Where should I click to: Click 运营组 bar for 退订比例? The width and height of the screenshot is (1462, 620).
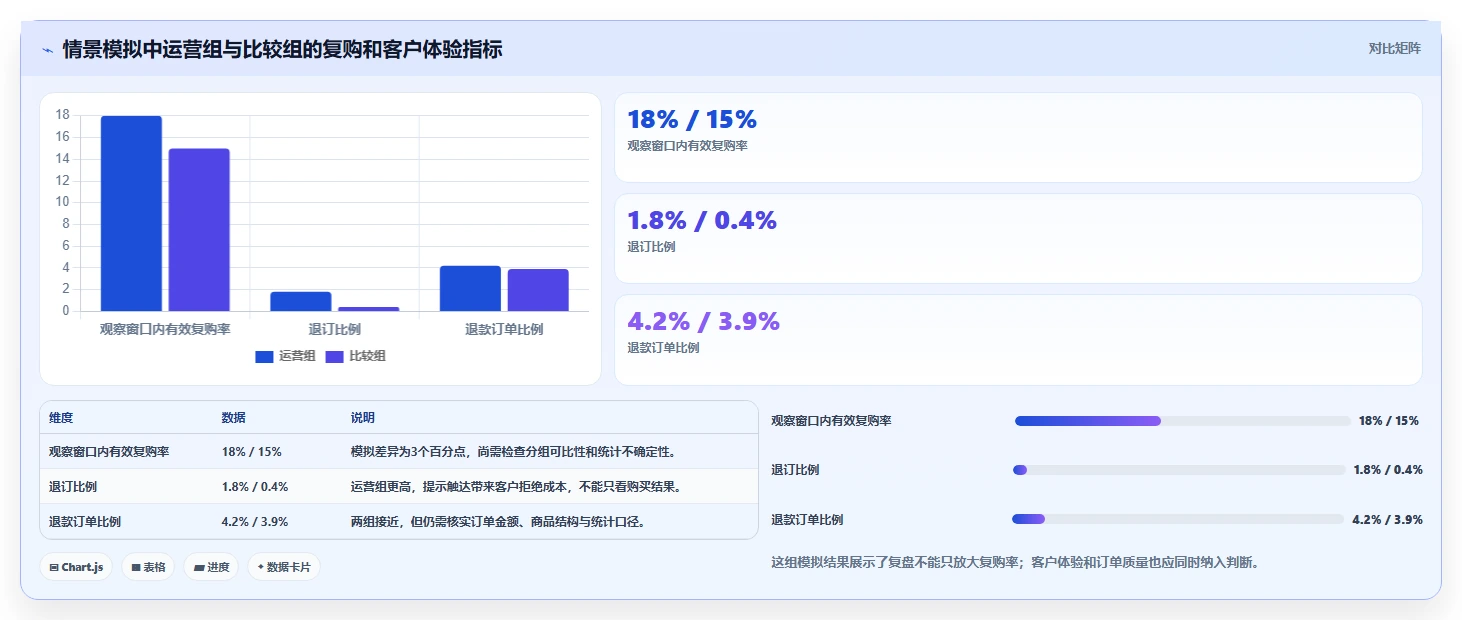301,301
